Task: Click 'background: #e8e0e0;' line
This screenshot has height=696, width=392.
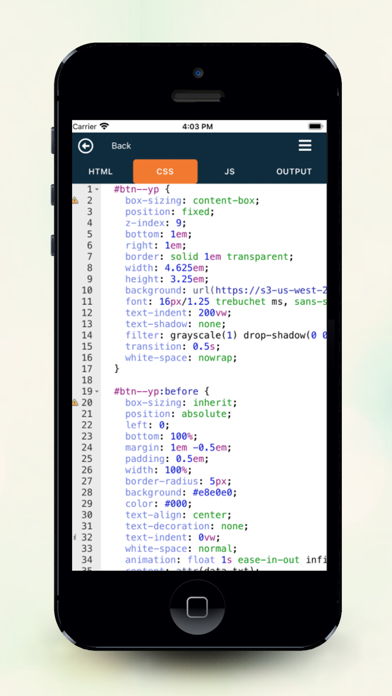Action: (x=181, y=493)
